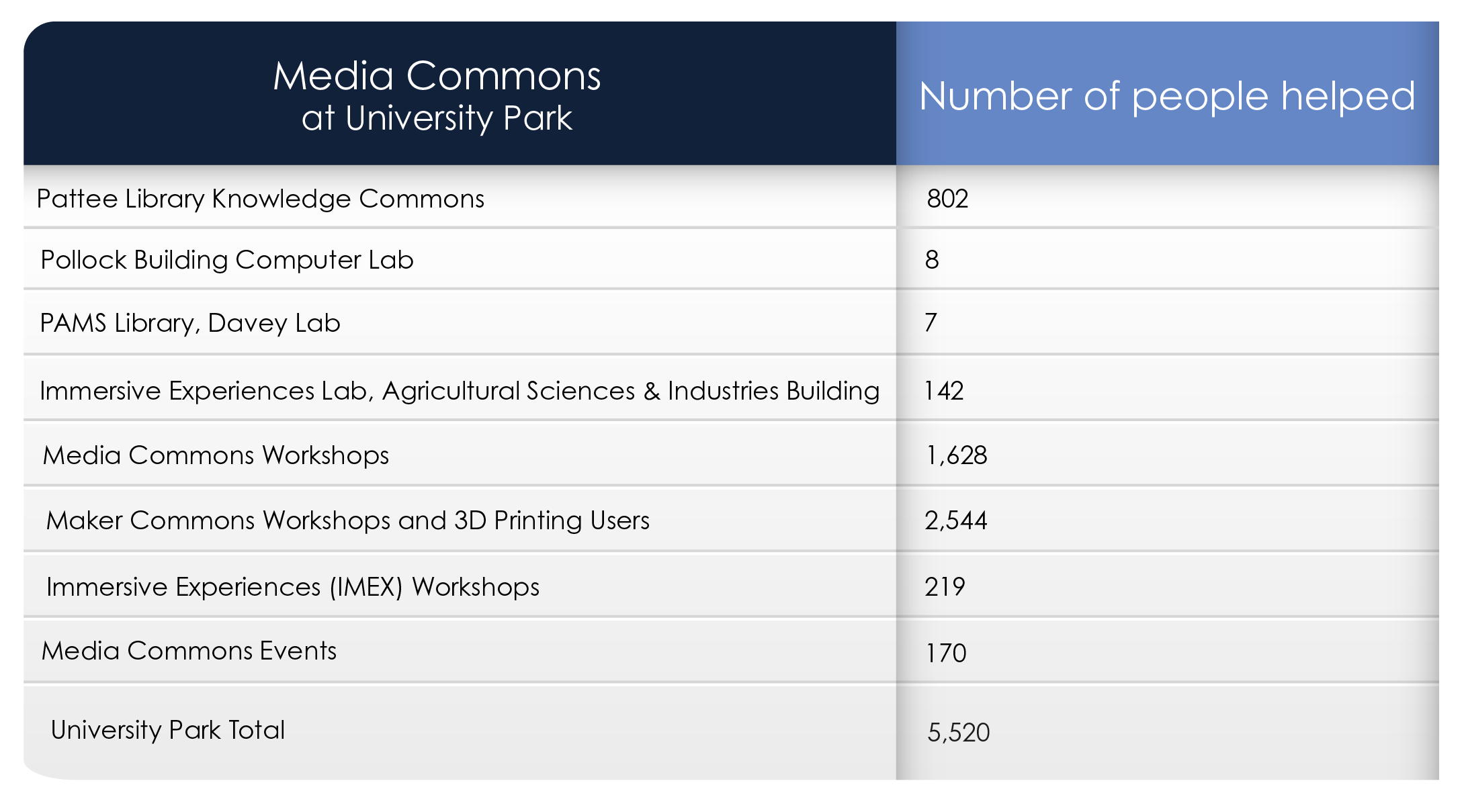Select the value 8 for Pollock Building
This screenshot has width=1464, height=812.
click(x=932, y=260)
